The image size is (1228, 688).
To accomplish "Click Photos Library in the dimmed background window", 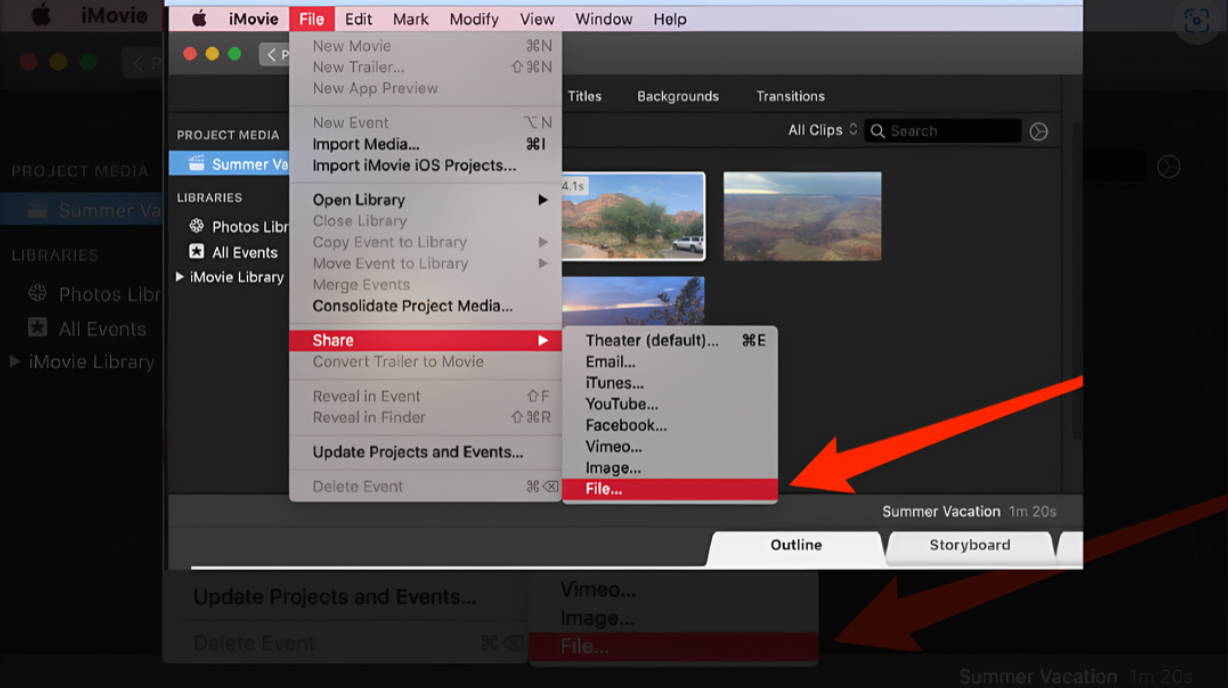I will (95, 294).
